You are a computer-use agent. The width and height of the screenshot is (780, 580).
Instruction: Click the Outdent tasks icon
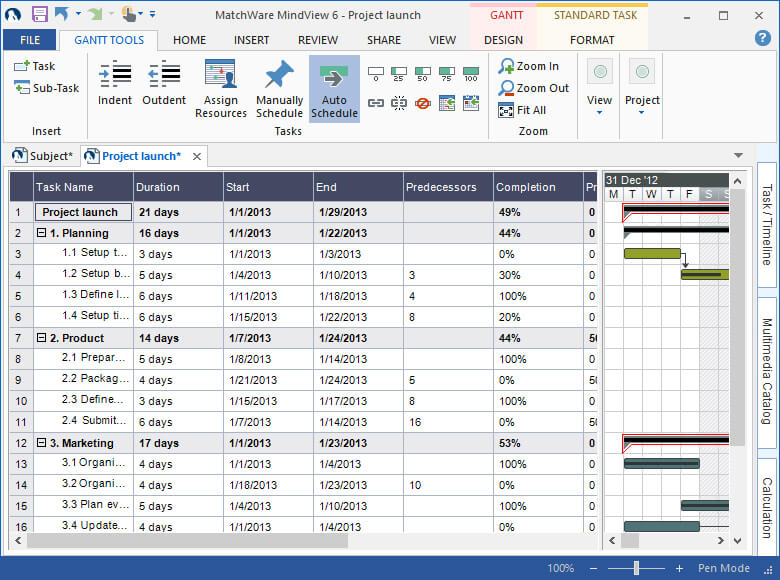point(164,75)
